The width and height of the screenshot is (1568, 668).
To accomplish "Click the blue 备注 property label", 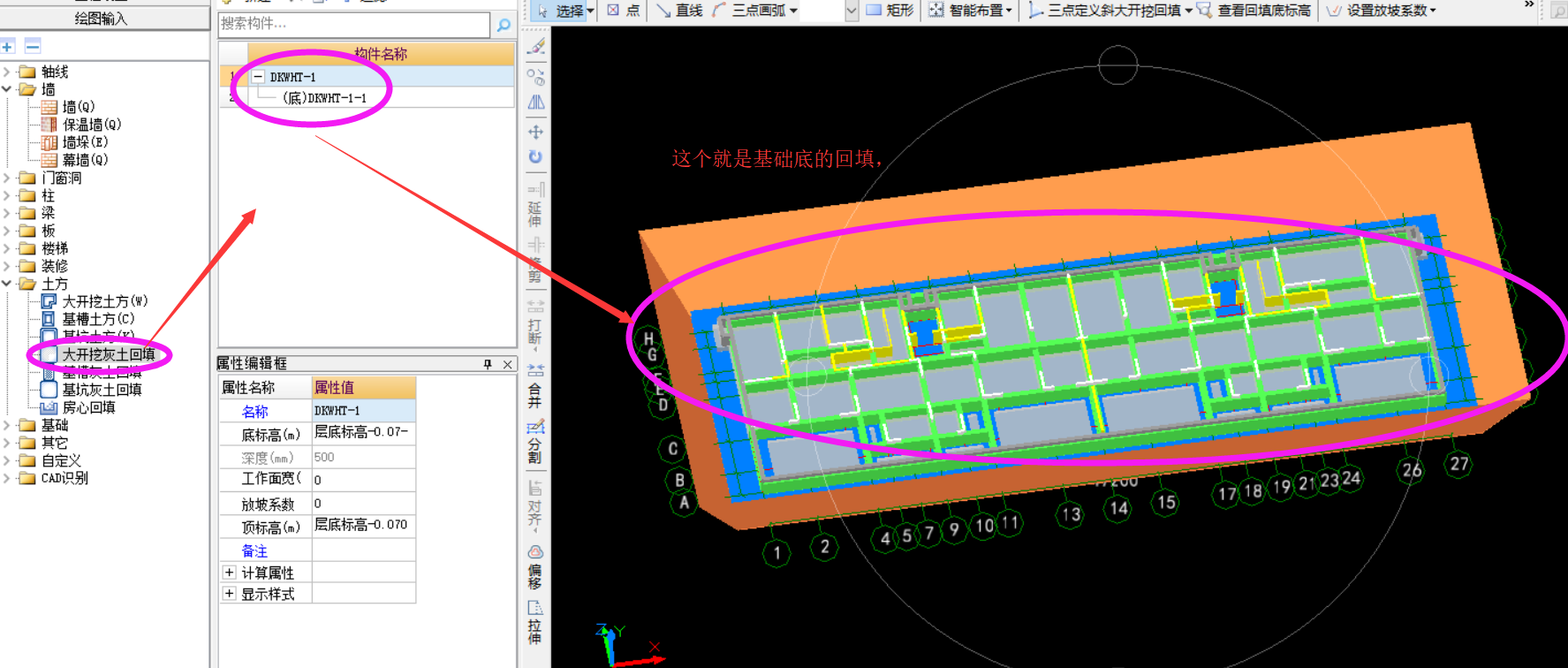I will click(254, 550).
